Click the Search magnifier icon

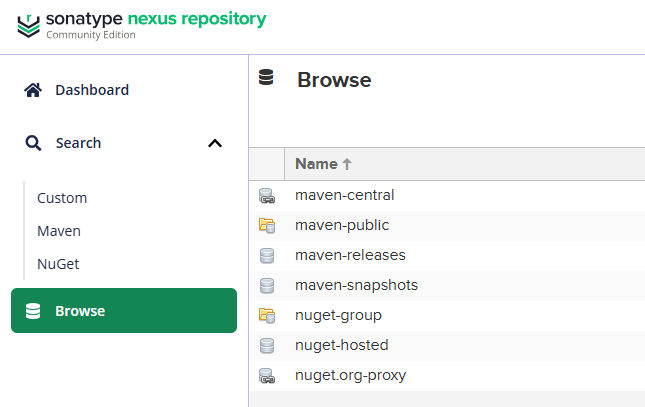[33, 143]
